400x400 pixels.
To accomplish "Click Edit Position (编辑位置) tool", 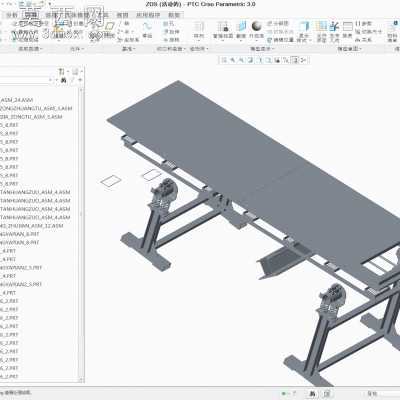I will [x=280, y=40].
